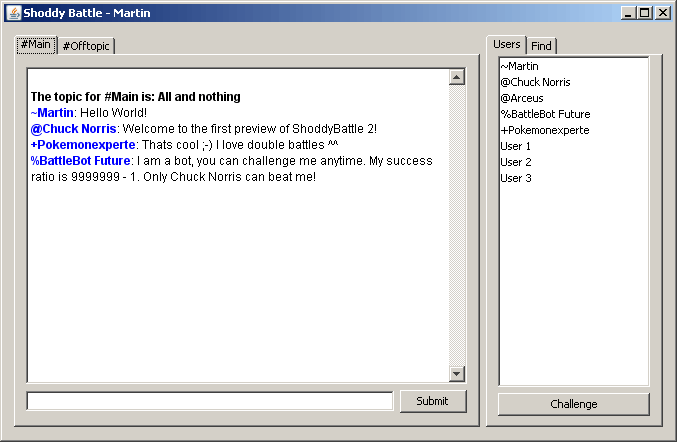Switch to the Find tab
Screen dimensions: 677x442
pos(541,46)
